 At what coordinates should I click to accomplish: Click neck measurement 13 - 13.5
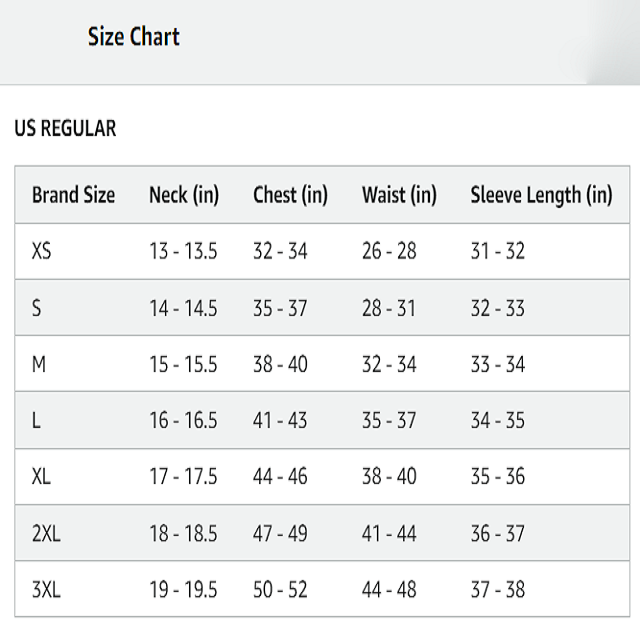point(183,252)
